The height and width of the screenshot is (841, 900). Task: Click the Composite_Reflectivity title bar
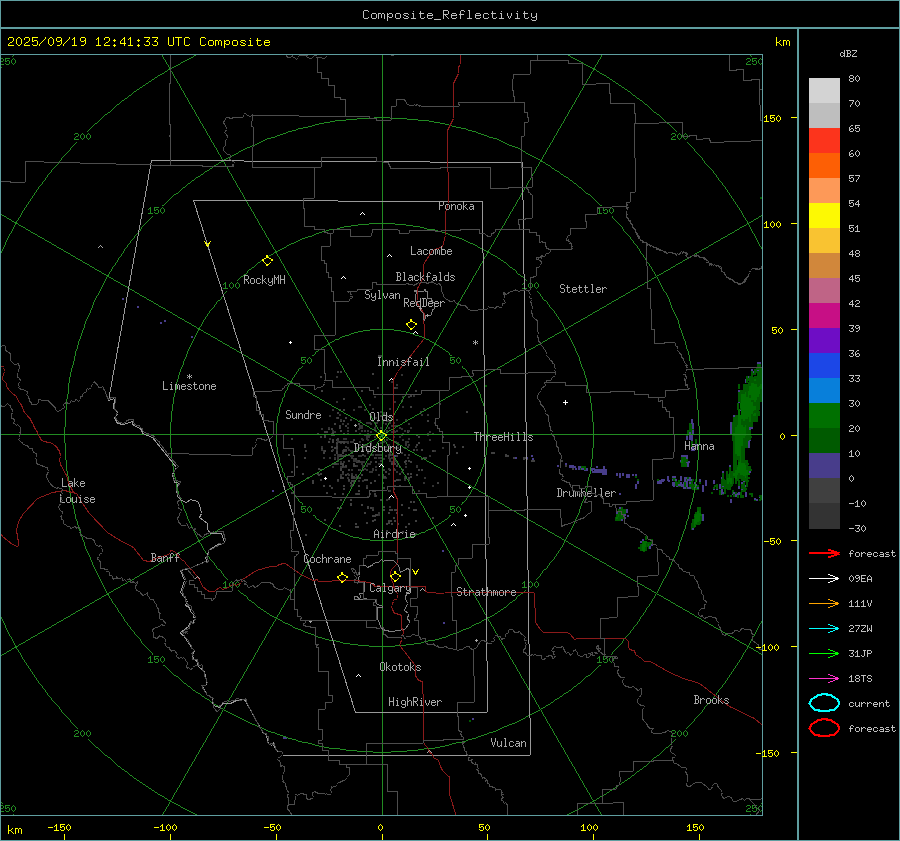pos(449,15)
